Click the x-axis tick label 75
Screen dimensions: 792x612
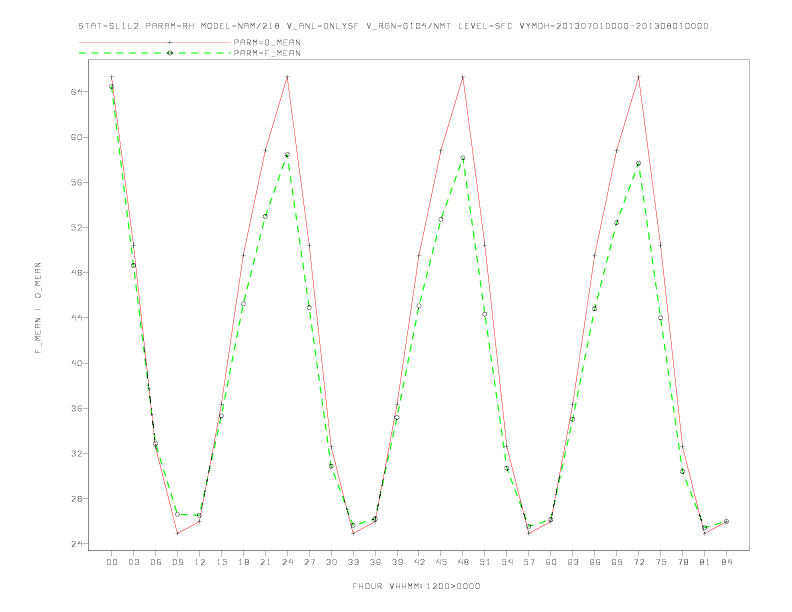coord(661,562)
